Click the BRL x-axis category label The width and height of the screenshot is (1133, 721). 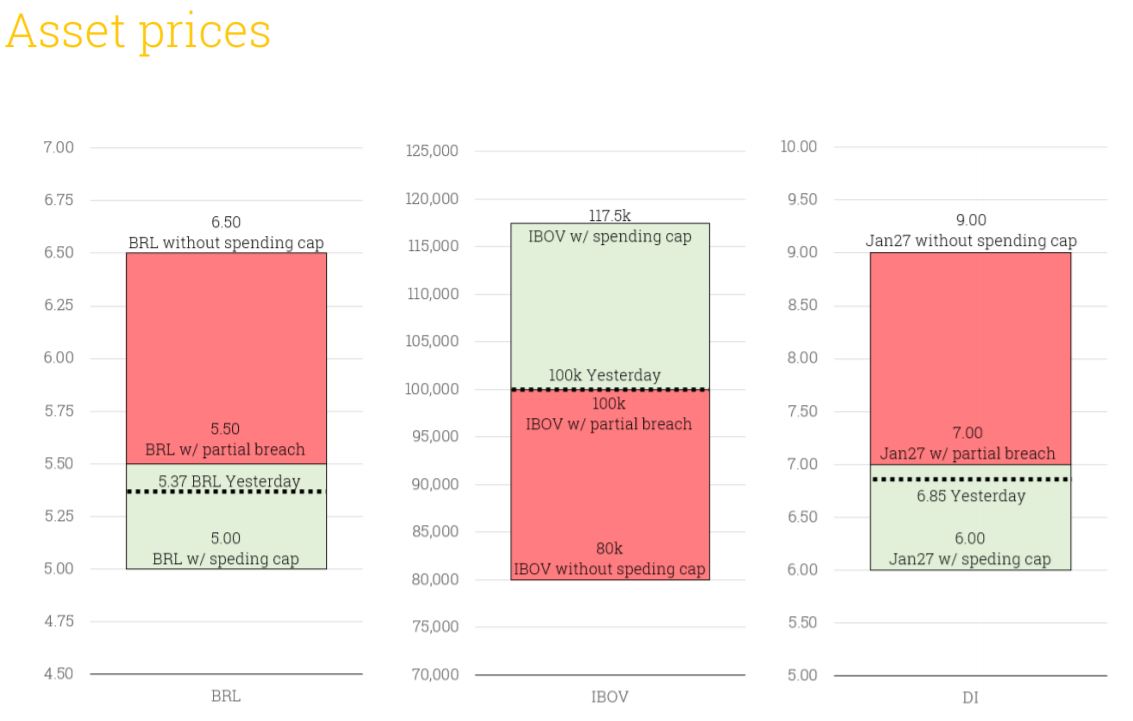[225, 696]
